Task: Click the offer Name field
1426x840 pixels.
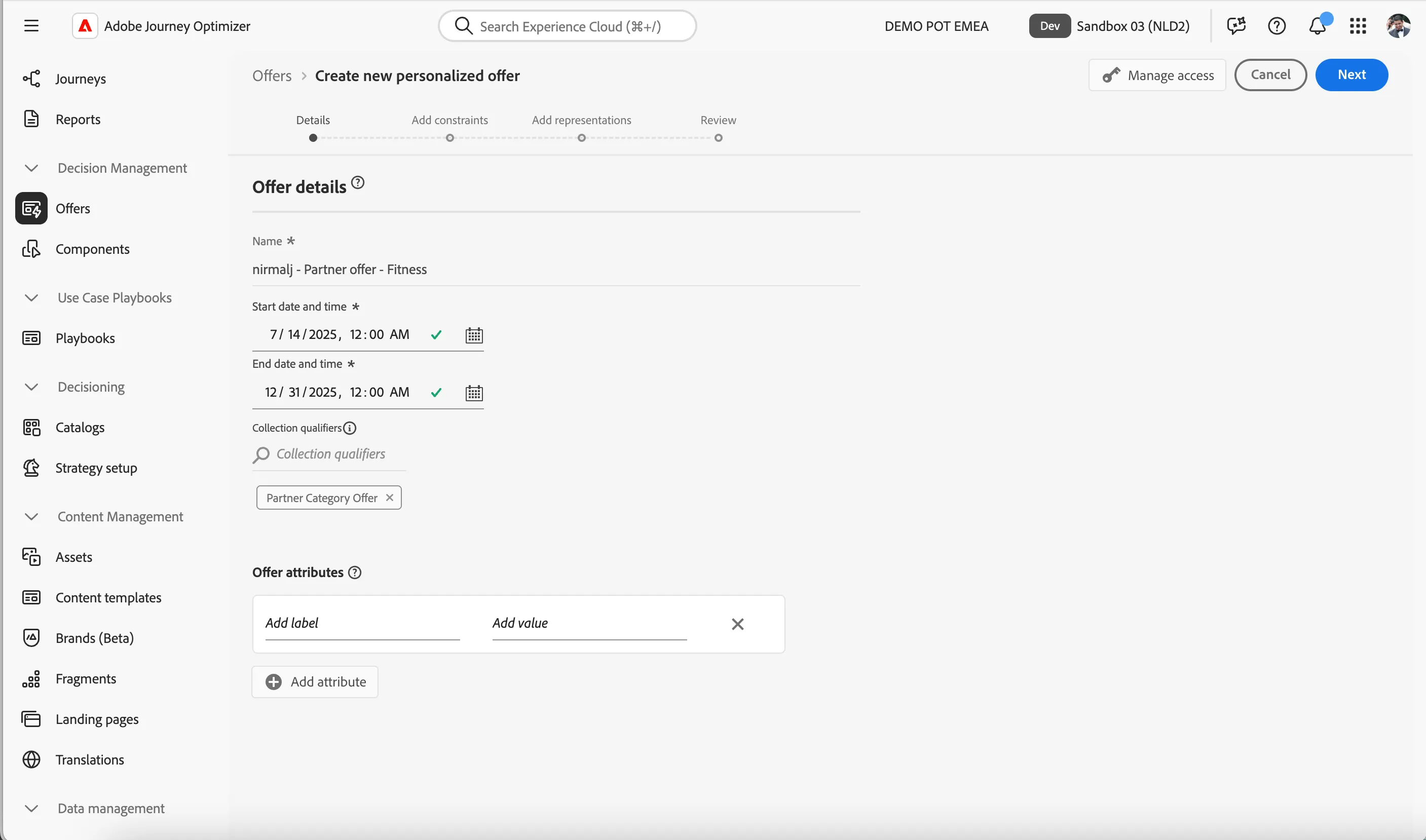Action: click(x=556, y=270)
